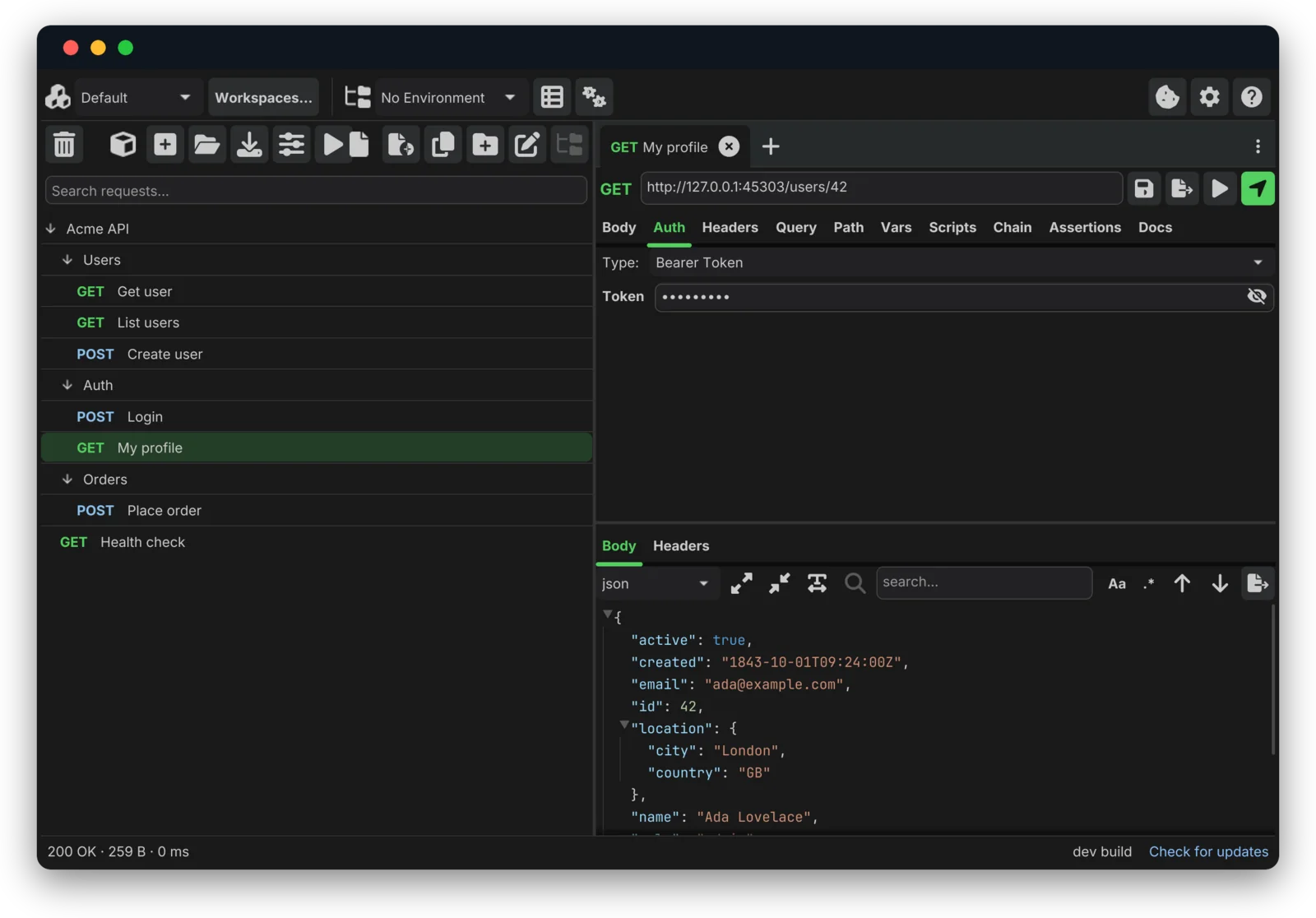This screenshot has width=1316, height=918.
Task: Click the Search requests field
Action: click(x=316, y=191)
